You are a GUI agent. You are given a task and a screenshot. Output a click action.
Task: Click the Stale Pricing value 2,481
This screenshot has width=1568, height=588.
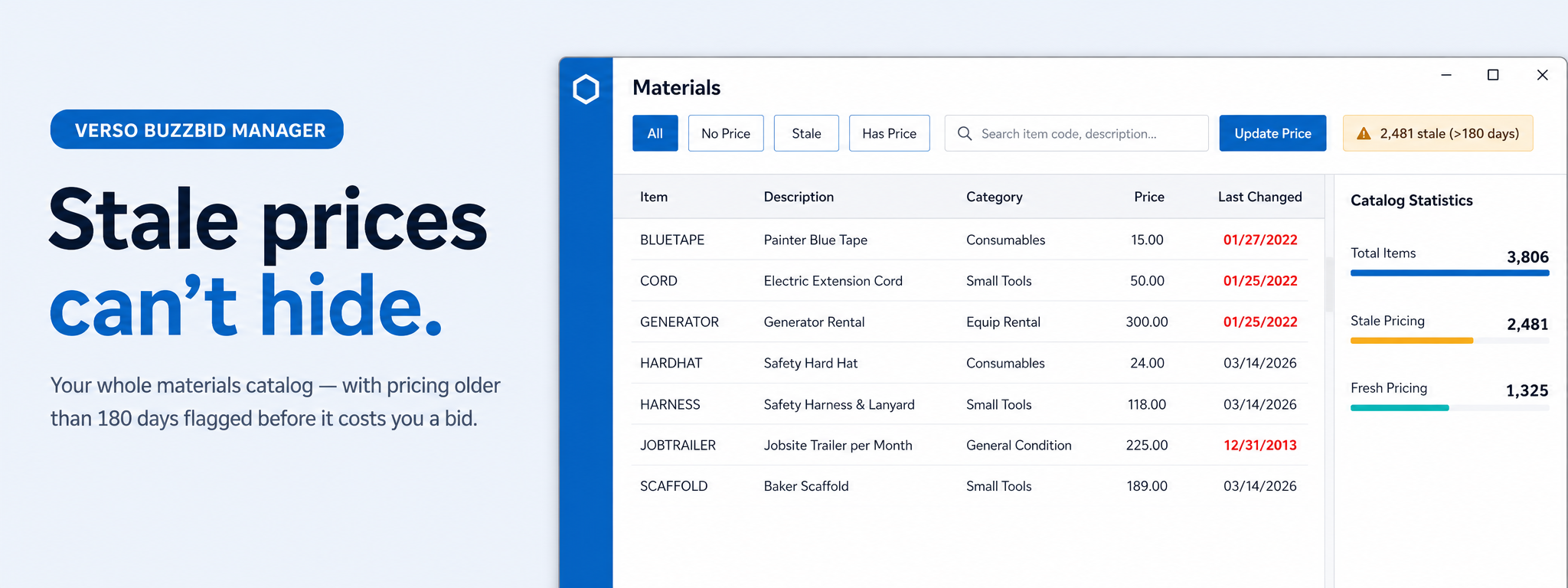1527,325
